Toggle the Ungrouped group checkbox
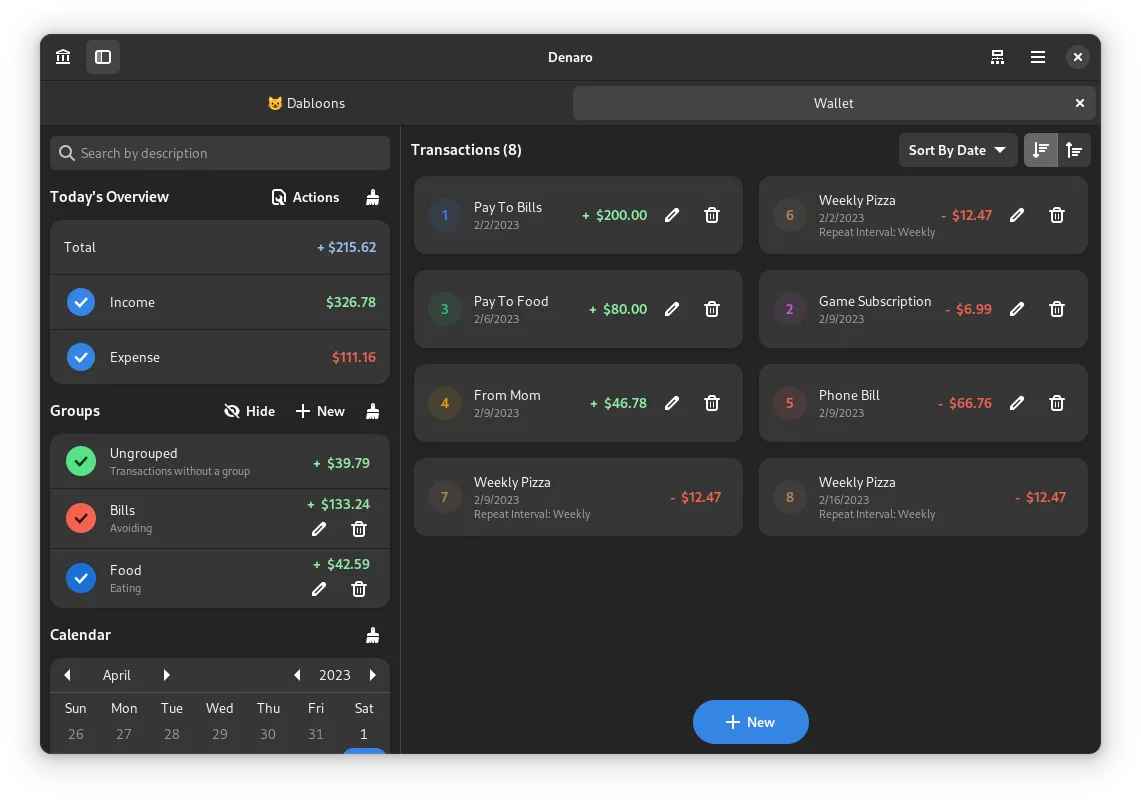Image resolution: width=1141 pixels, height=800 pixels. 81,461
